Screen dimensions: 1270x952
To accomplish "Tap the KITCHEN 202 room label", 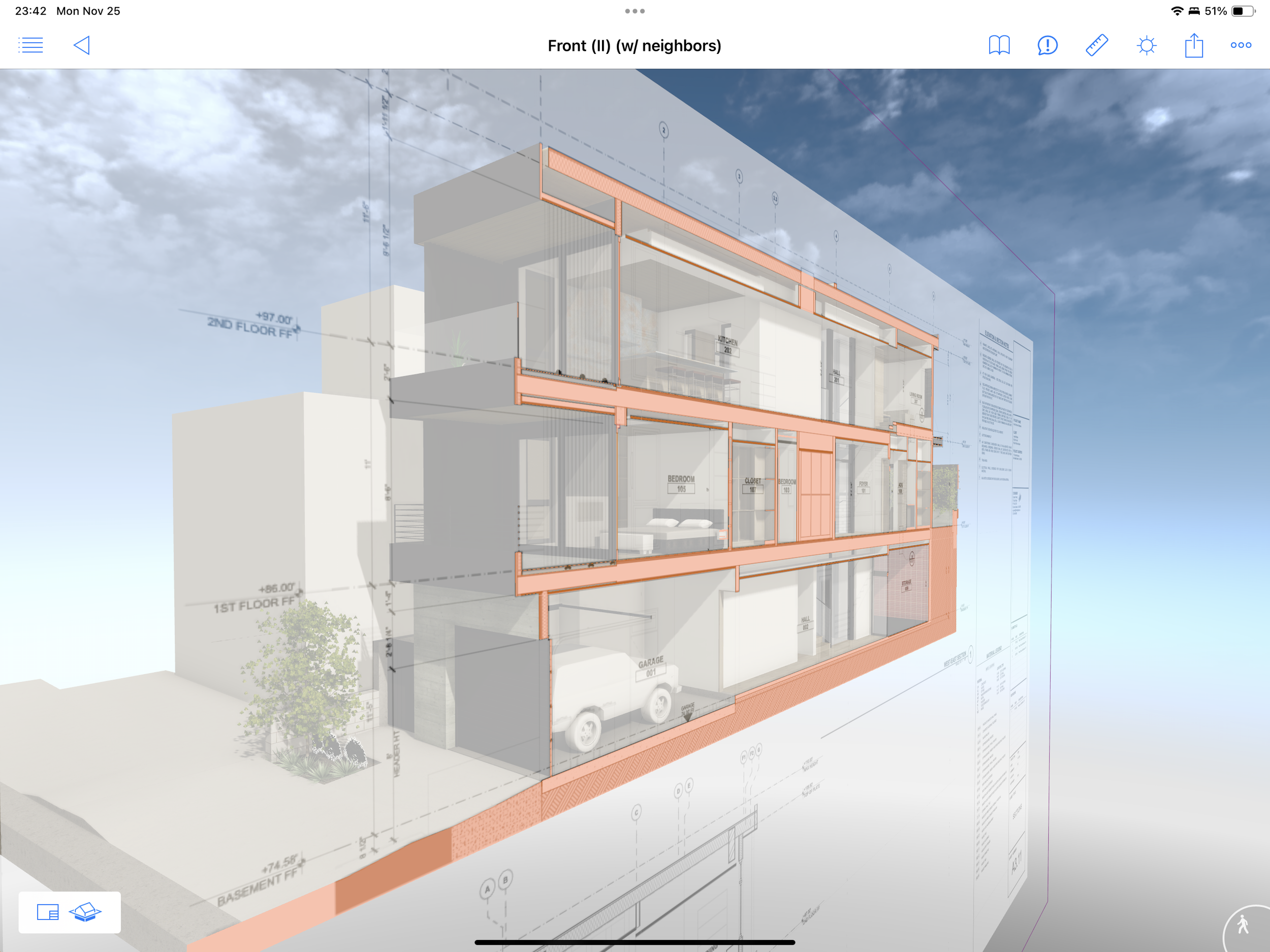I will 727,344.
